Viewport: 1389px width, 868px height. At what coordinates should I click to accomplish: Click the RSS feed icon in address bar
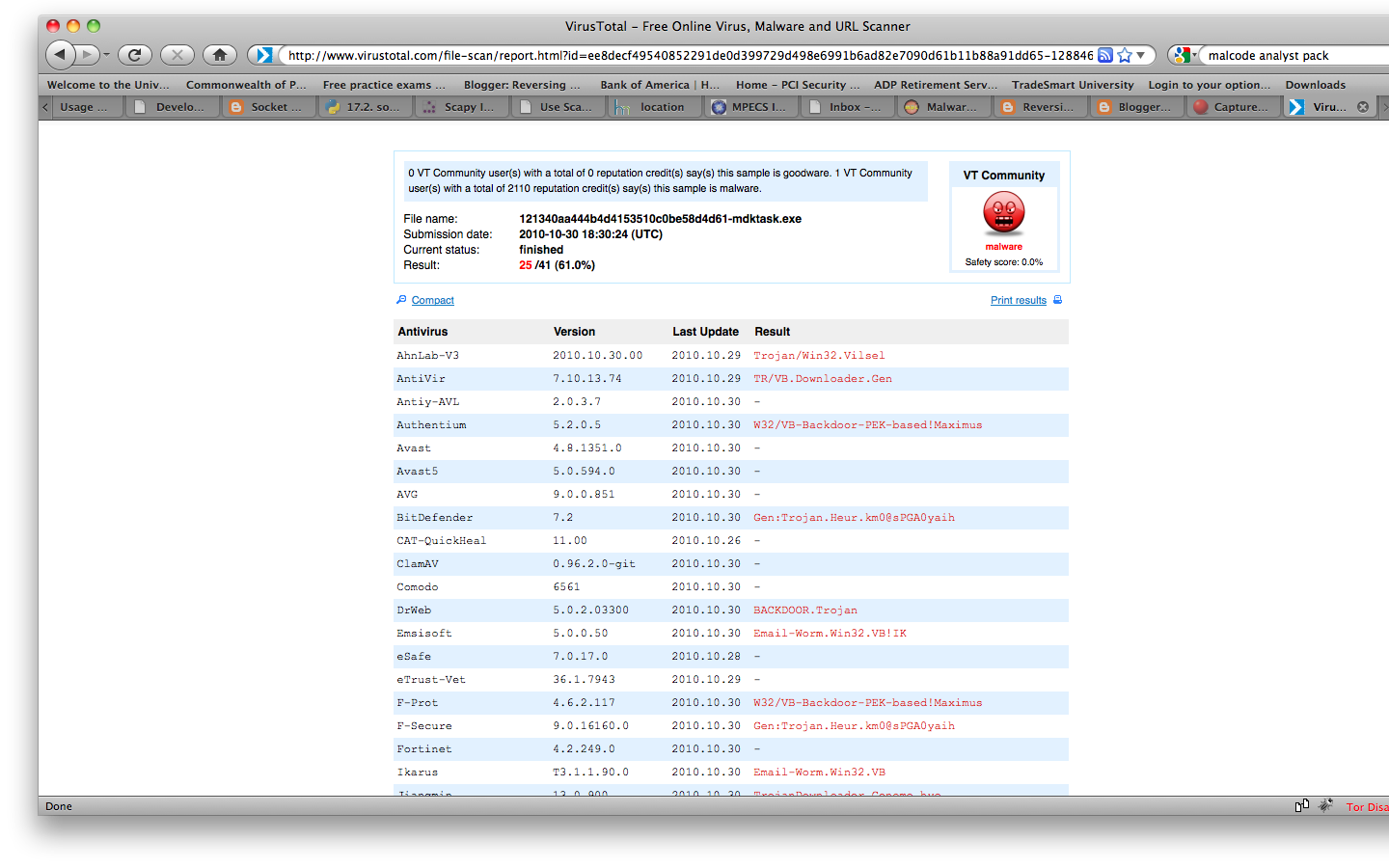point(1104,55)
